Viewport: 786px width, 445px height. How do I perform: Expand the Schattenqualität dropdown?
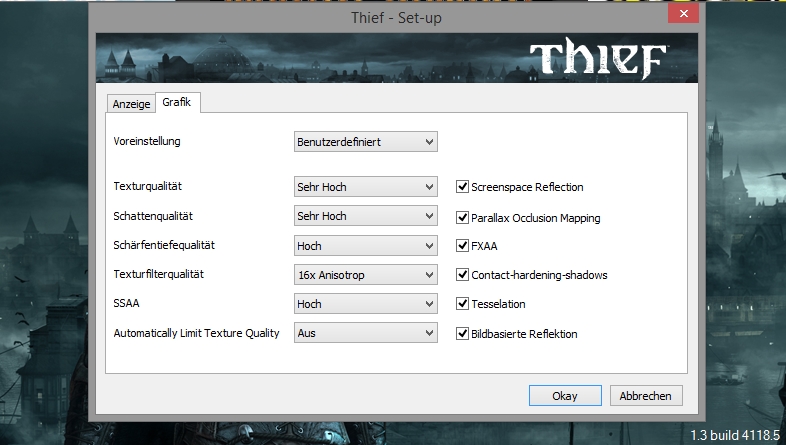(365, 216)
